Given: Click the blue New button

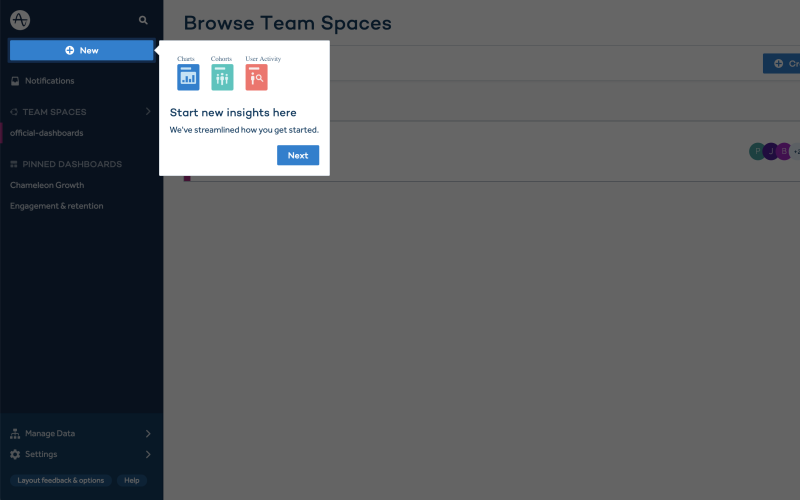Looking at the screenshot, I should coord(82,51).
